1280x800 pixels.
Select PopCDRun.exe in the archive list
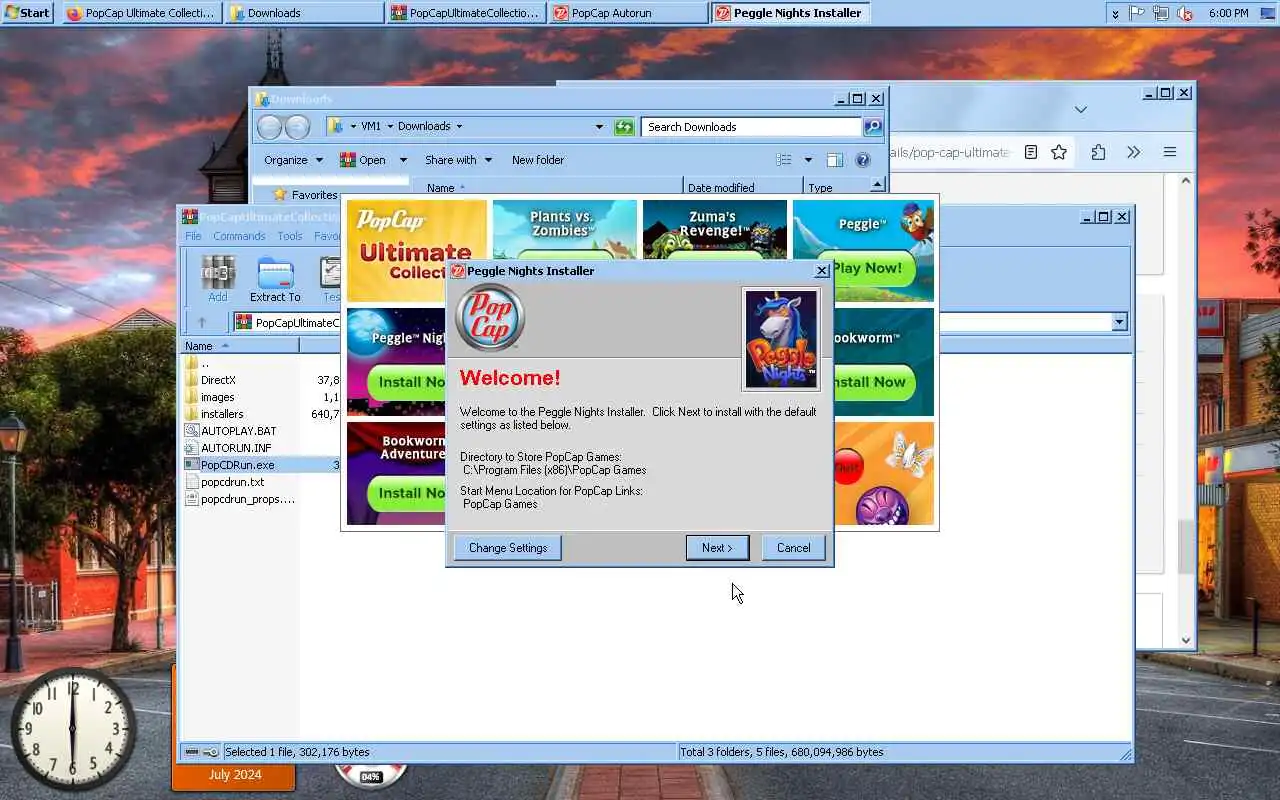[237, 465]
